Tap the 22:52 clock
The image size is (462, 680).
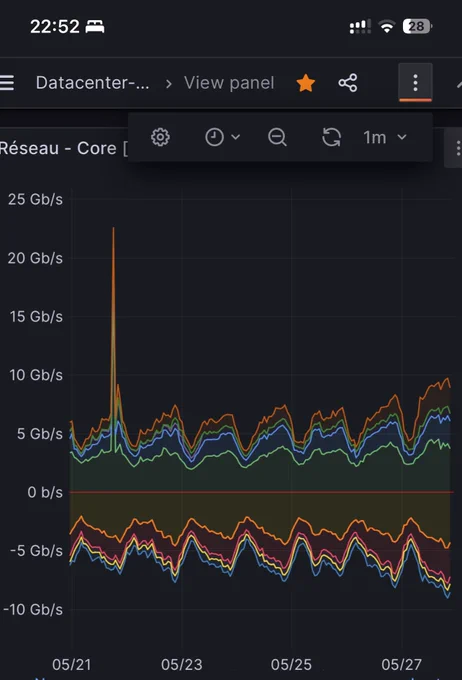[x=55, y=27]
